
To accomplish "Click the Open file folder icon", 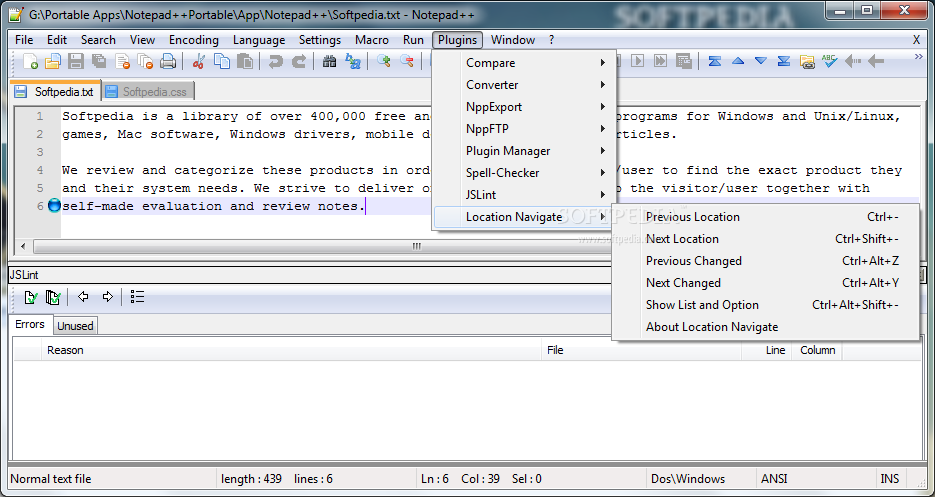I will [x=53, y=61].
